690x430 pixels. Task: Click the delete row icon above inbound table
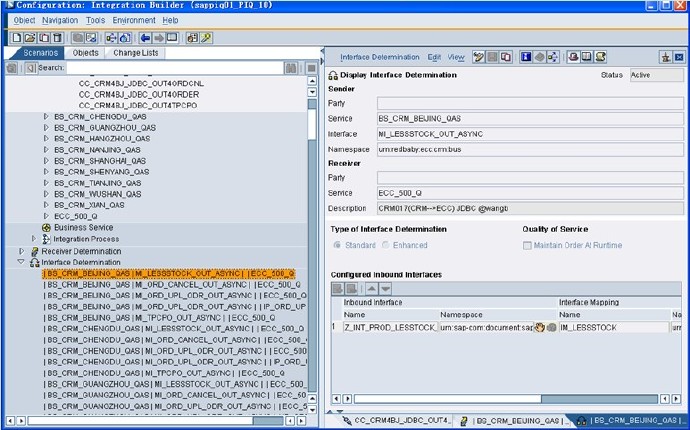pyautogui.click(x=351, y=289)
